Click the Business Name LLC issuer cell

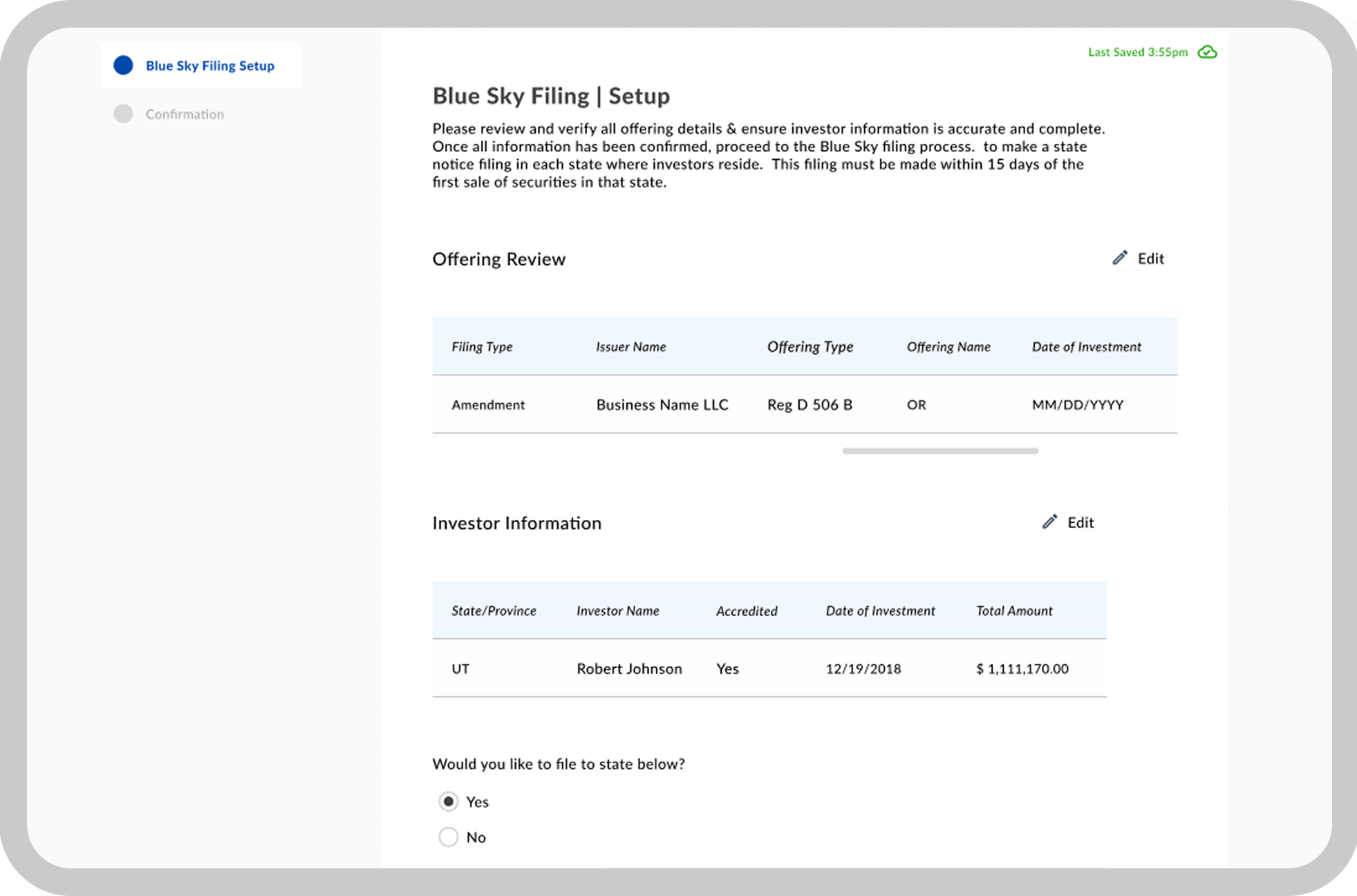tap(662, 404)
